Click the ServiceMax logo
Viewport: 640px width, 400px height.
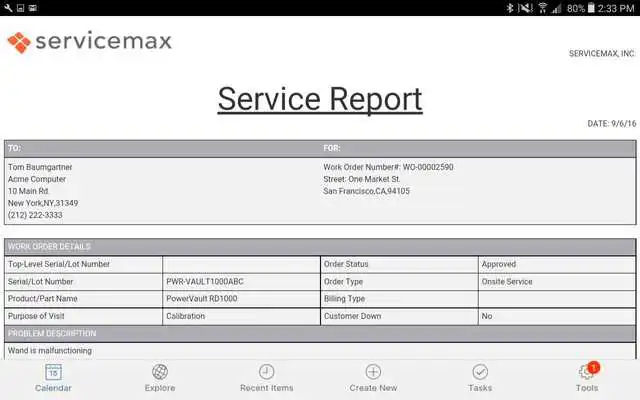(89, 42)
